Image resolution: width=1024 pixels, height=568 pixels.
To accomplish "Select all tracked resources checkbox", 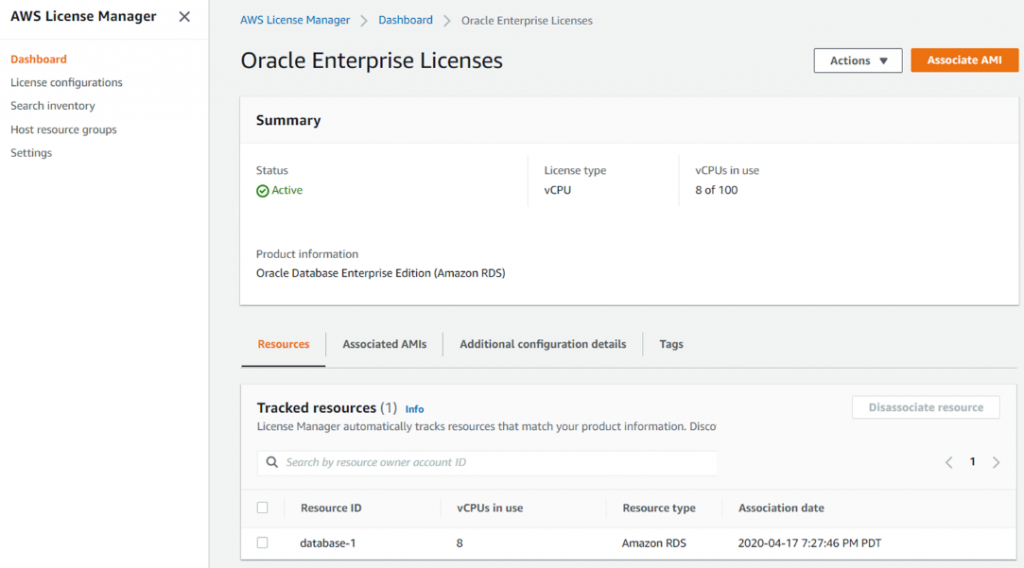I will (x=263, y=508).
